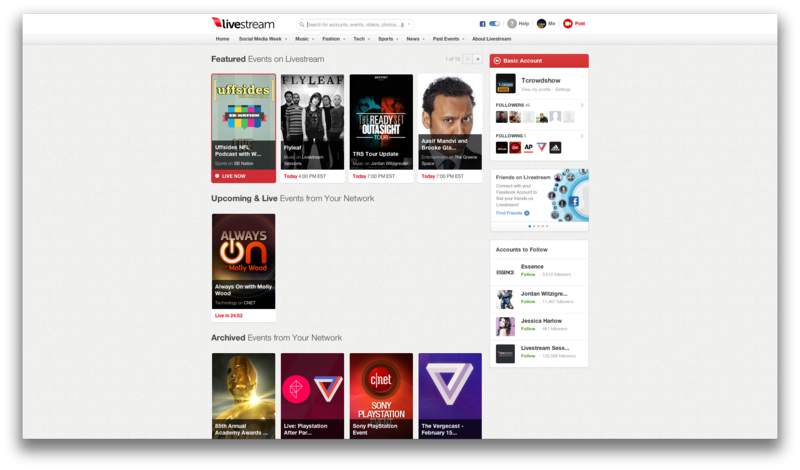This screenshot has width=800, height=470.
Task: Open The Verge logo under Following
Action: point(542,147)
